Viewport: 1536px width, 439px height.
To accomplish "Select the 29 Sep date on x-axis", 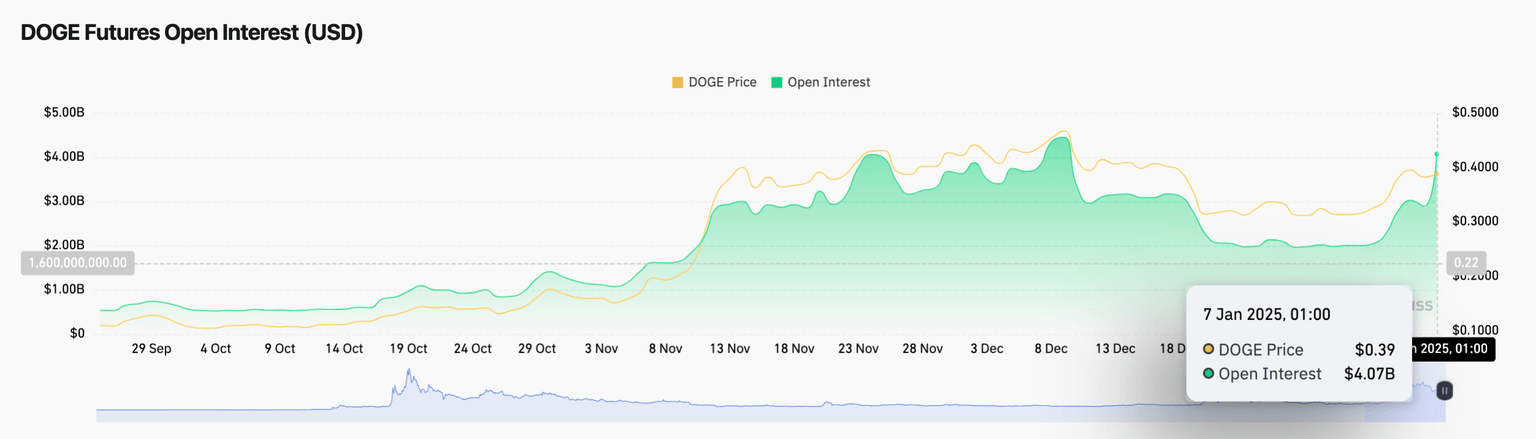I will click(150, 349).
